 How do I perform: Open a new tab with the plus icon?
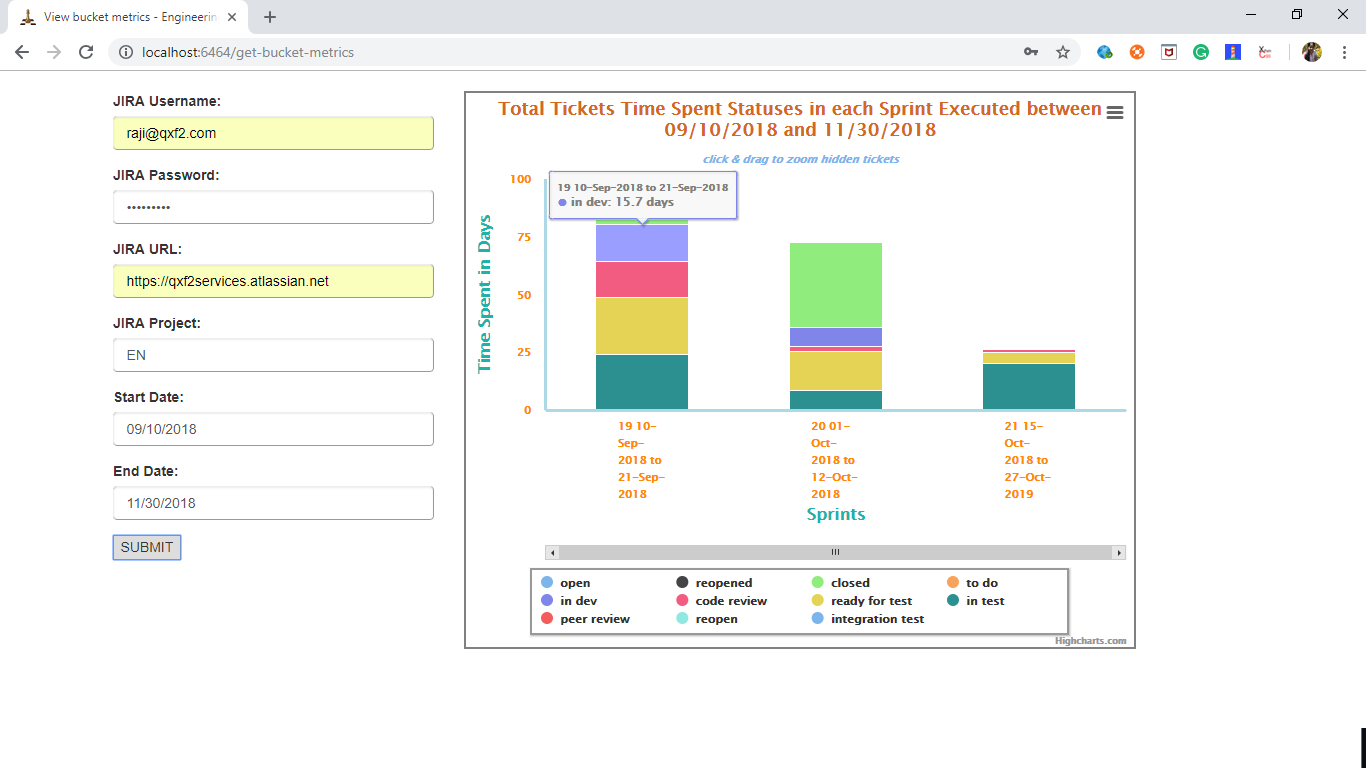pos(270,17)
